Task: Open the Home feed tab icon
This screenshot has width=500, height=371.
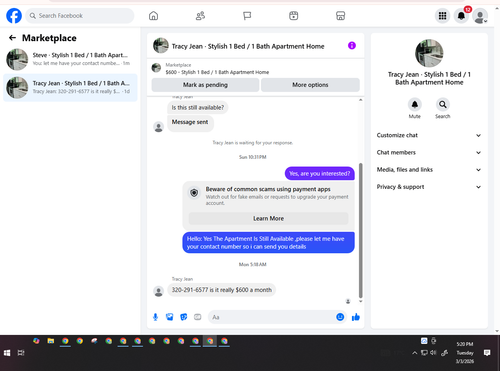Action: [x=153, y=16]
